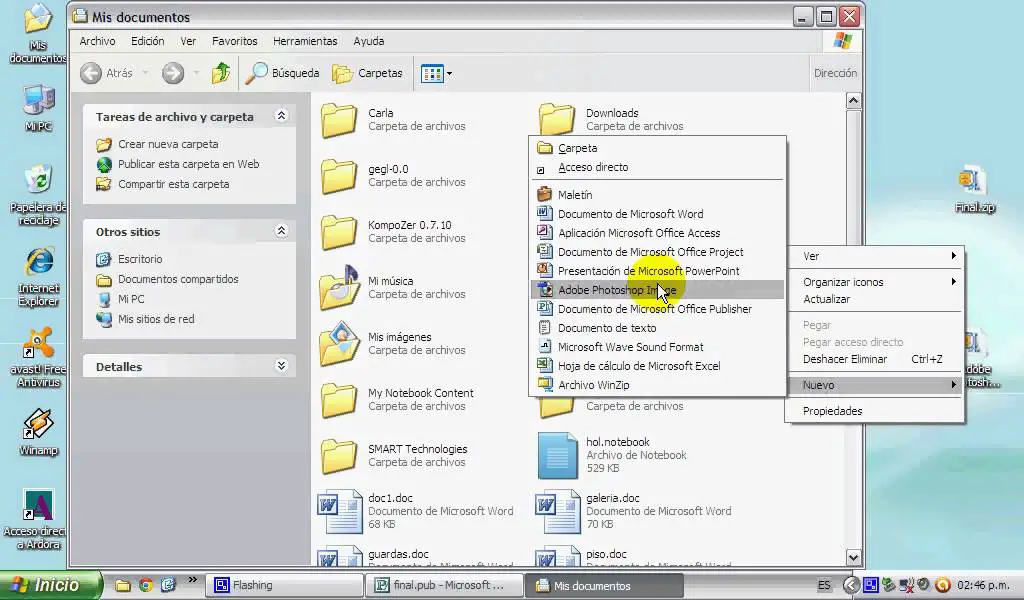The image size is (1024, 600).
Task: Choose Acceso directo in the Nuevo submenu
Action: click(657, 168)
